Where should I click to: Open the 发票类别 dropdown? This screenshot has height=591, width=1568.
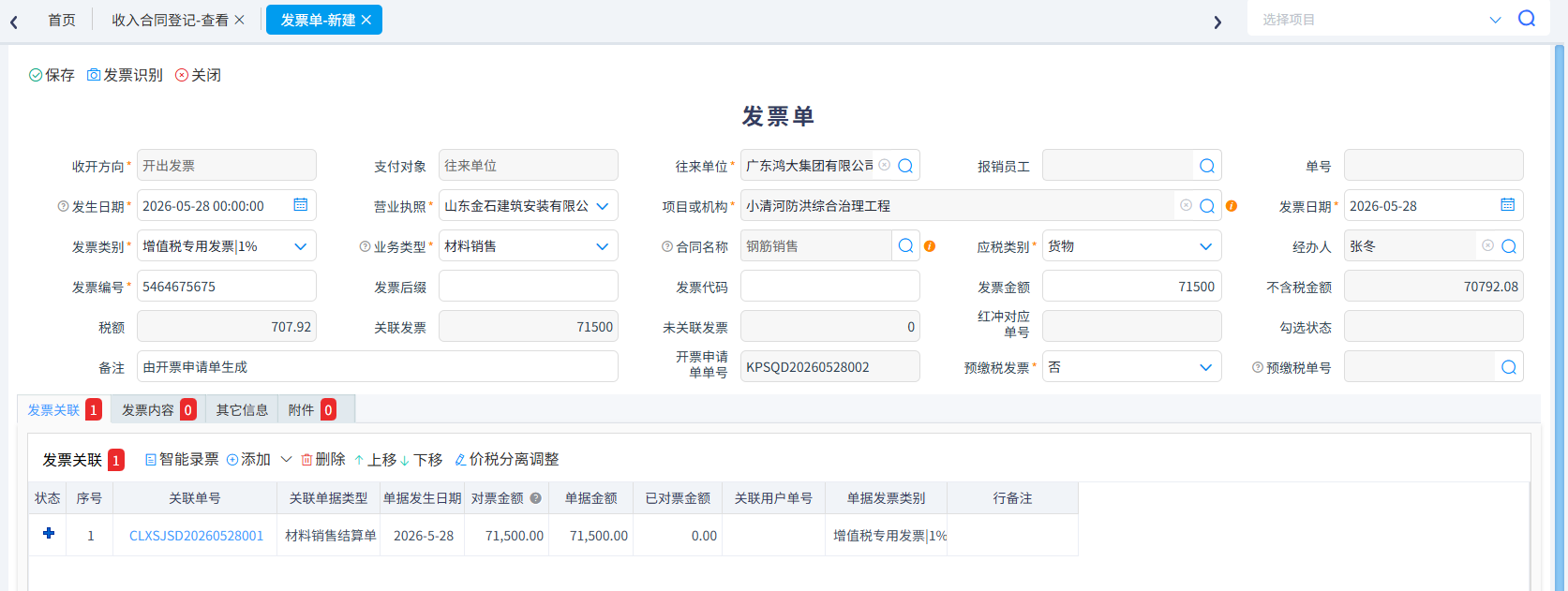coord(301,246)
